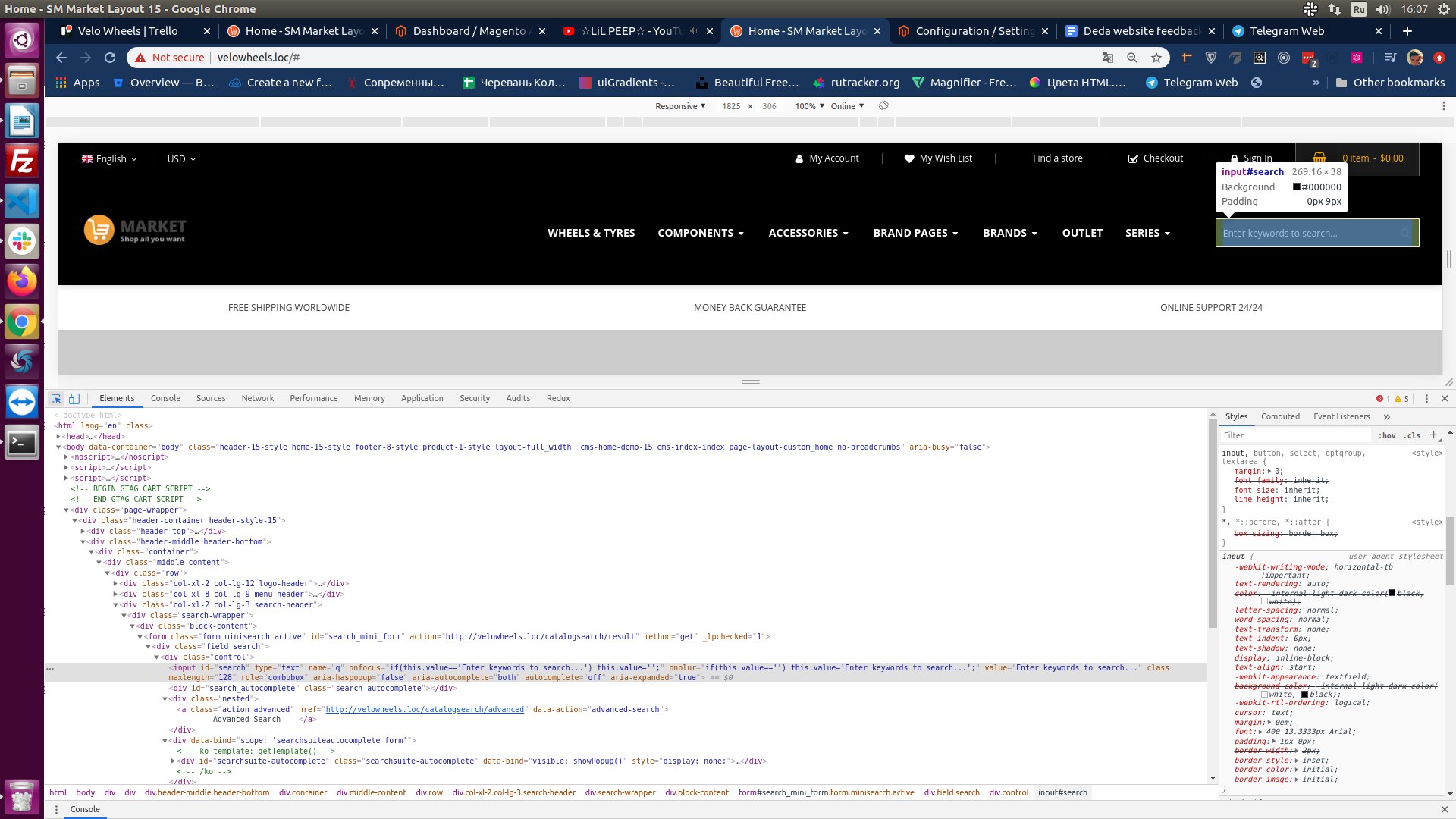Screen dimensions: 1456x819
Task: Open the DevTools customize three-dot menu
Action: tap(1426, 398)
